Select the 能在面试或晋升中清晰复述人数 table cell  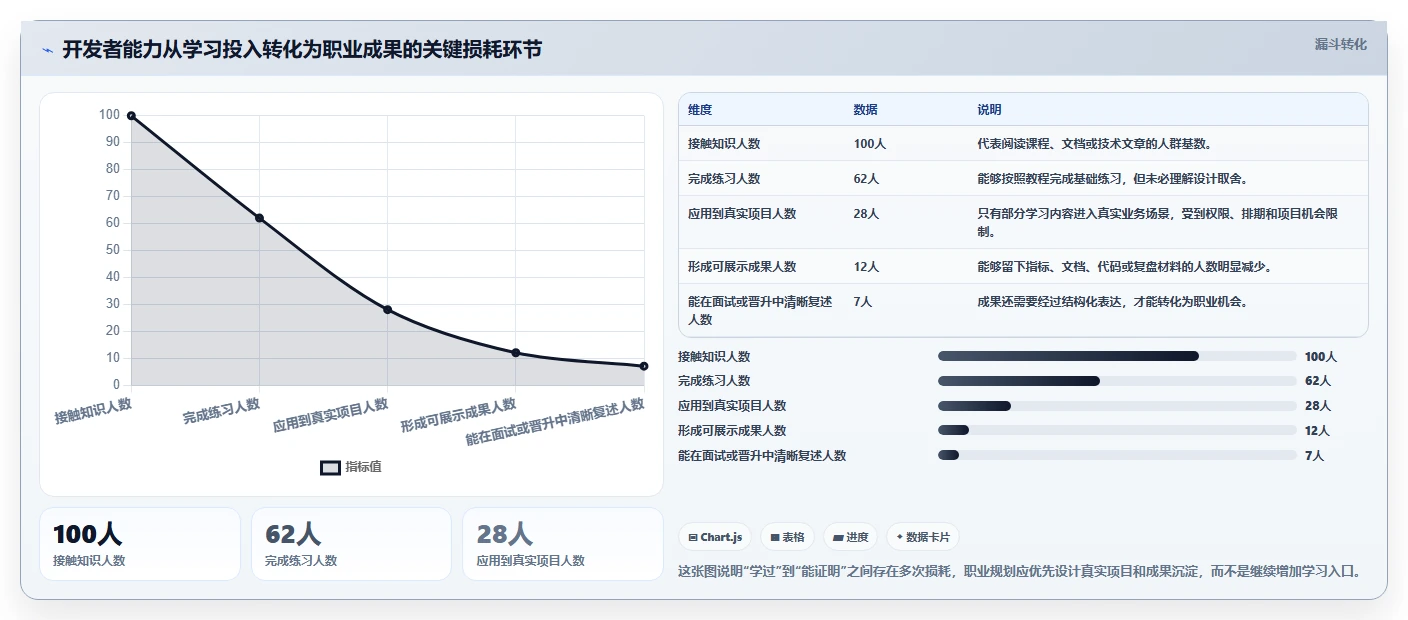[760, 311]
